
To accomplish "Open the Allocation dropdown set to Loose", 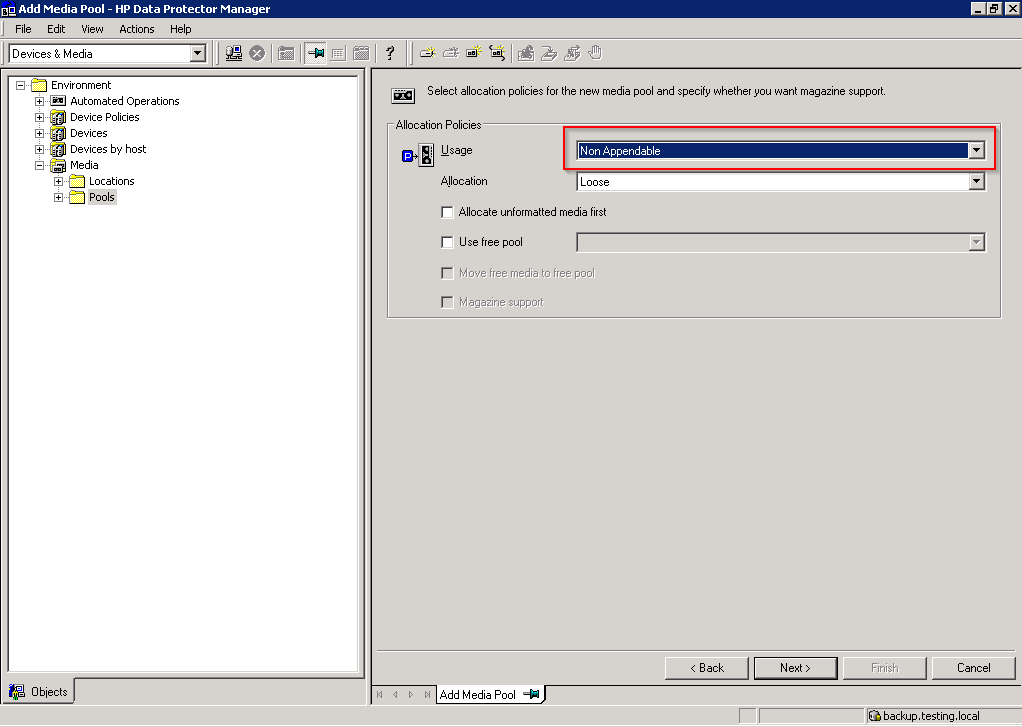I will pos(976,182).
